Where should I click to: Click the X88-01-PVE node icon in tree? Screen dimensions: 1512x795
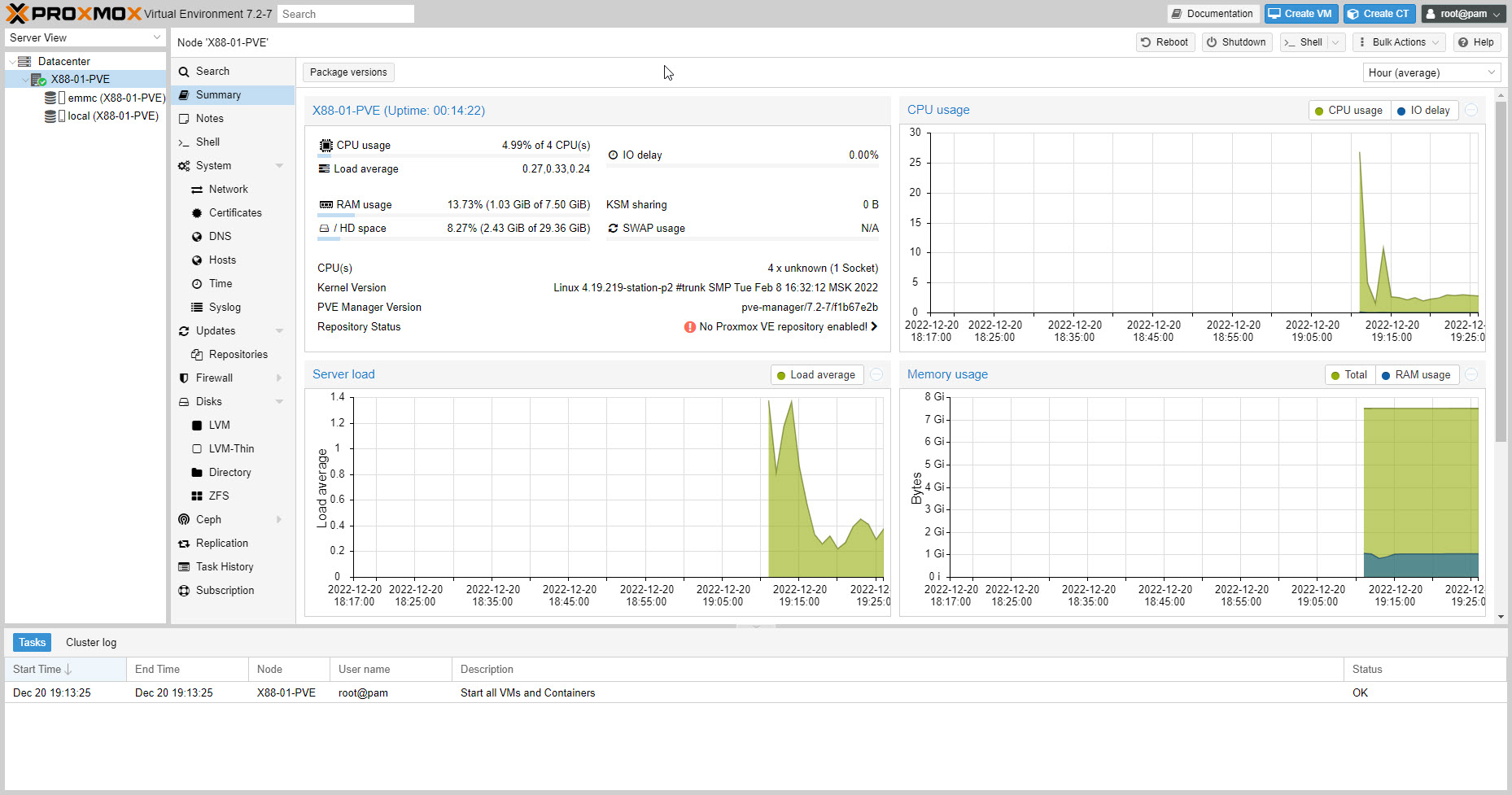click(38, 80)
